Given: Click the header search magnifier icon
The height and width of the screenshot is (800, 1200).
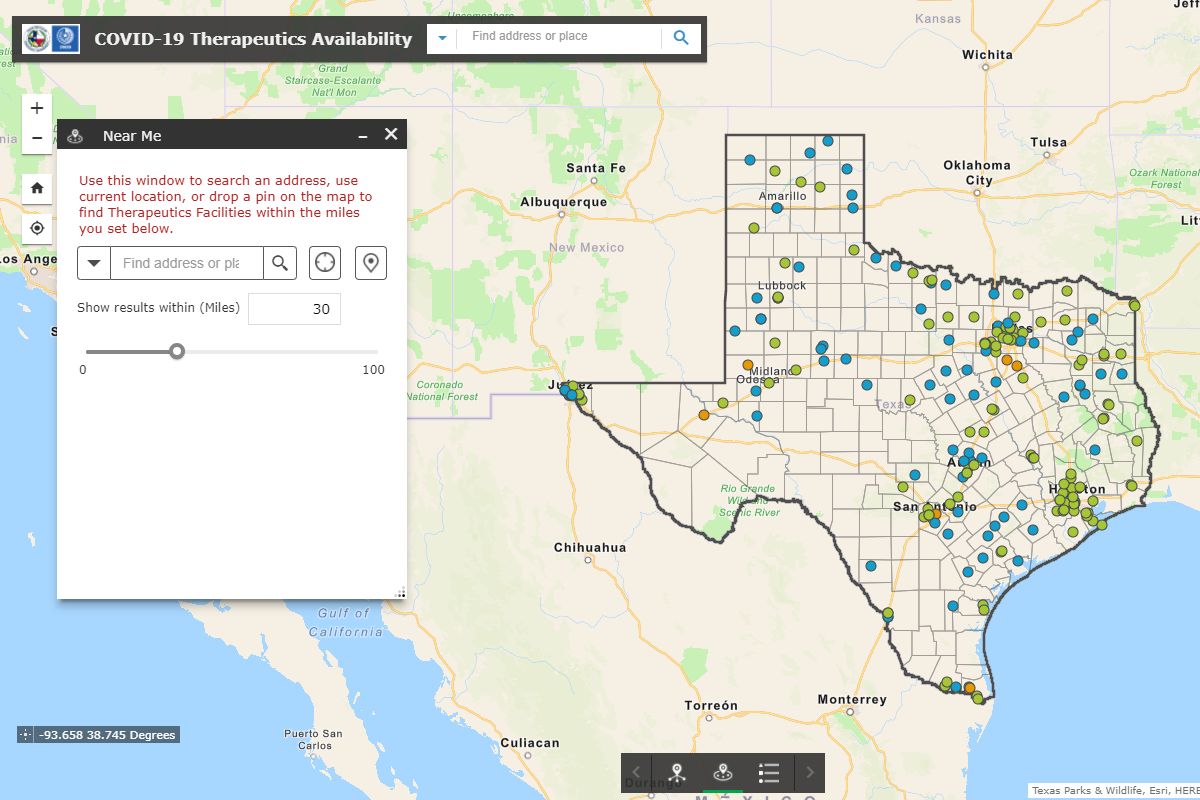Looking at the screenshot, I should 681,38.
